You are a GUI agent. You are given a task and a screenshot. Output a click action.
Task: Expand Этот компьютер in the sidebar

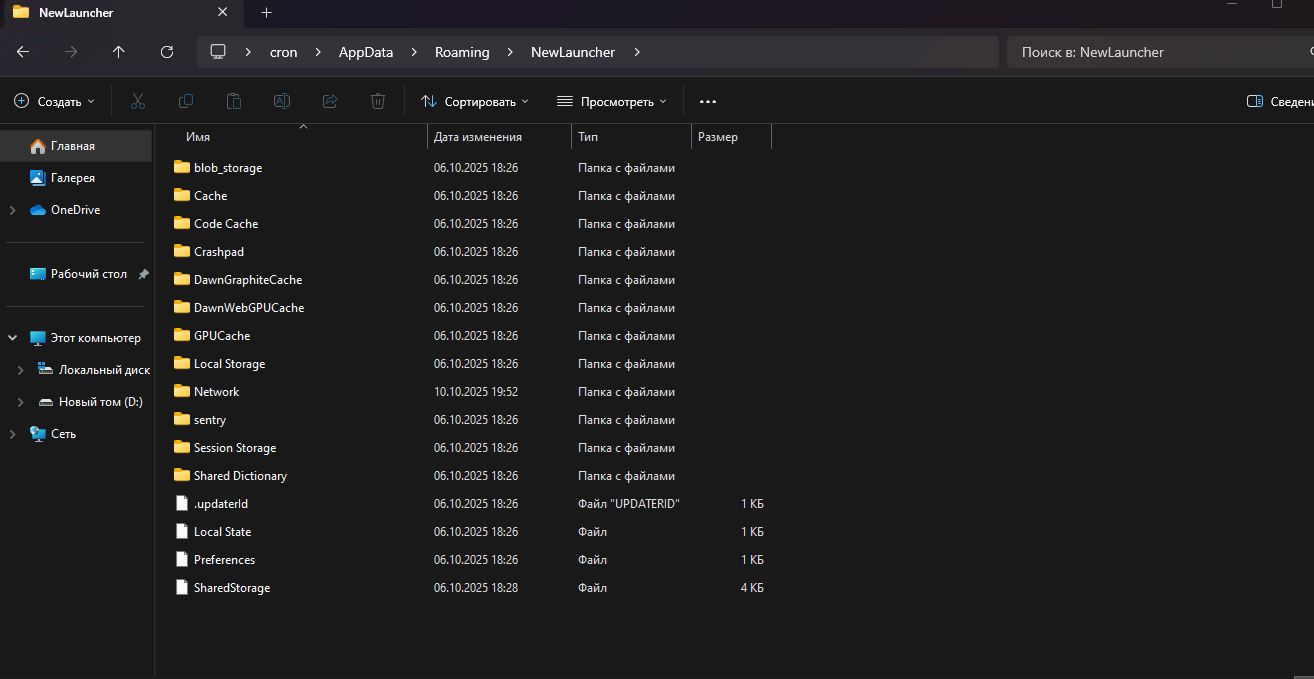pos(12,338)
